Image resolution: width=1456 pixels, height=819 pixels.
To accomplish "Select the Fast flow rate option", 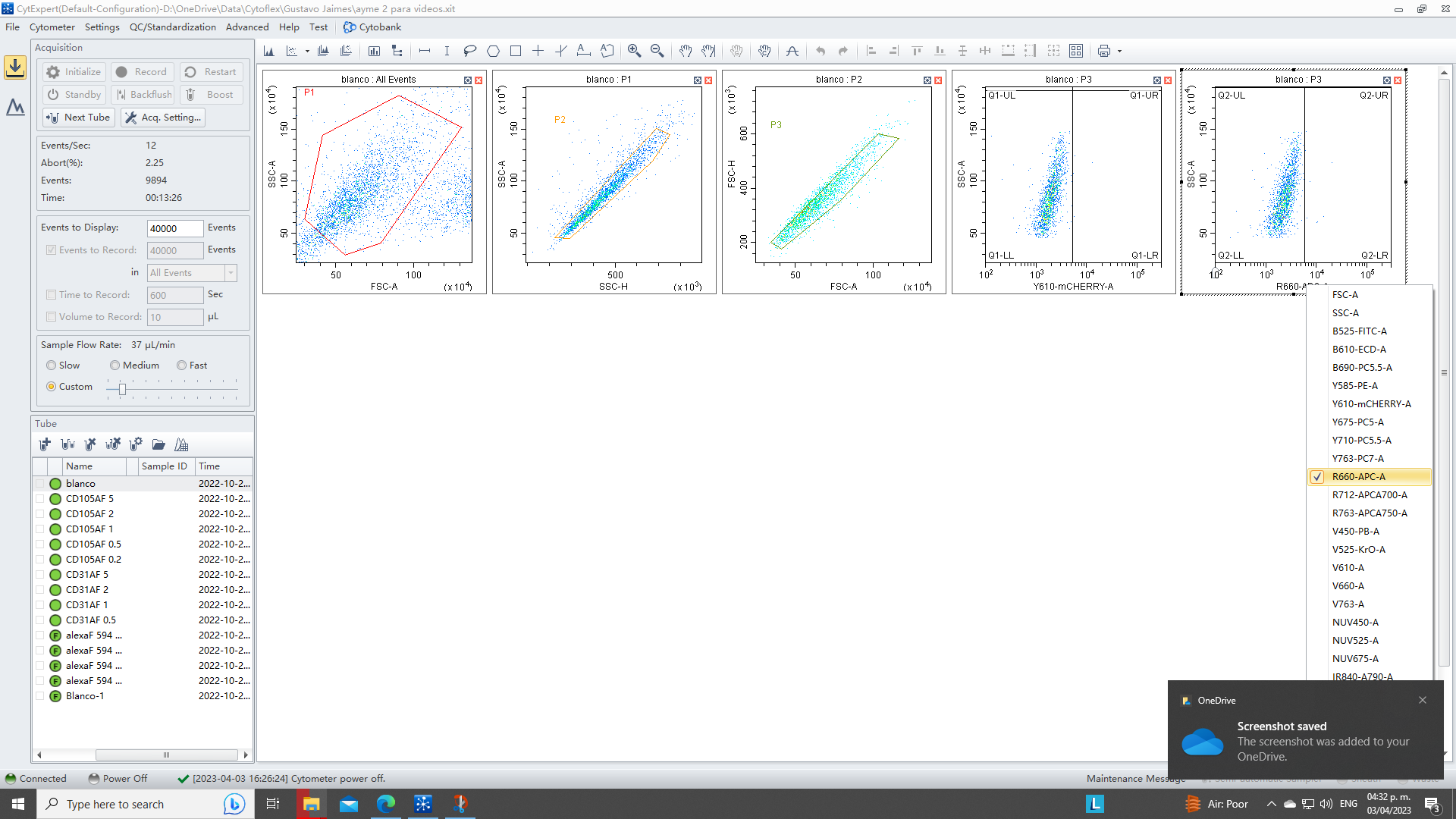I will tap(182, 366).
